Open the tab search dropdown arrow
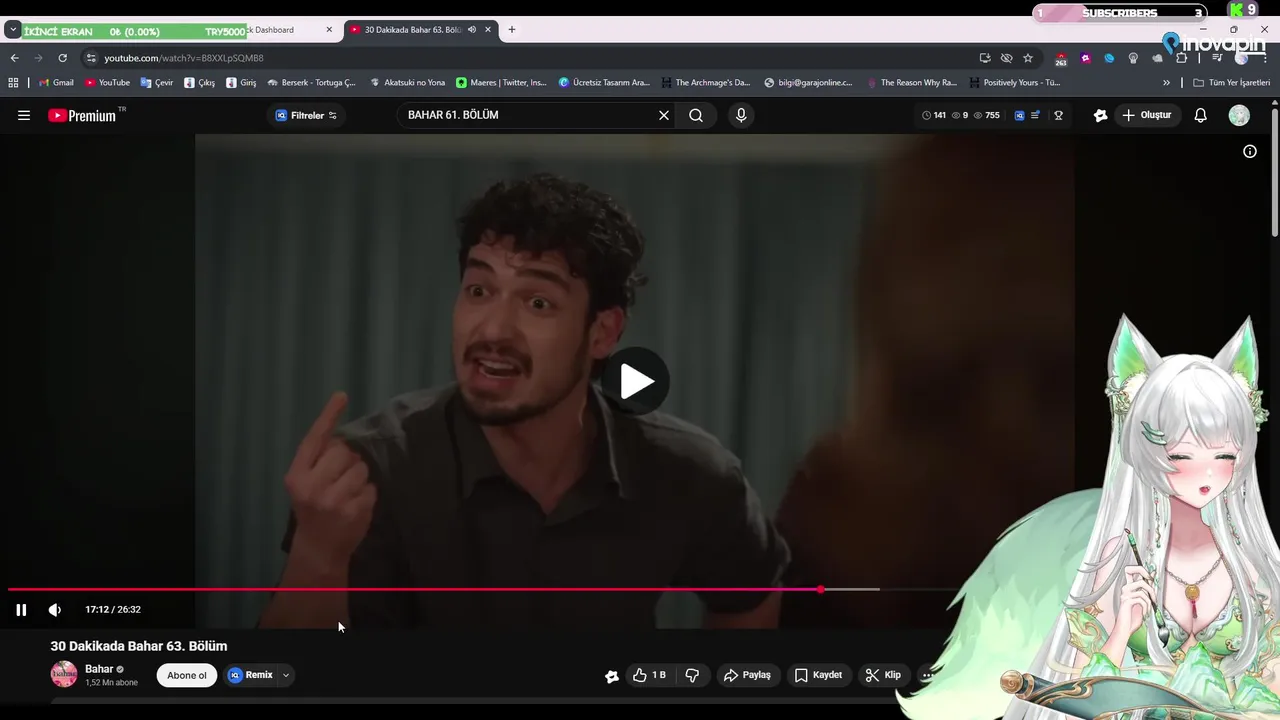The image size is (1280, 720). (x=12, y=30)
